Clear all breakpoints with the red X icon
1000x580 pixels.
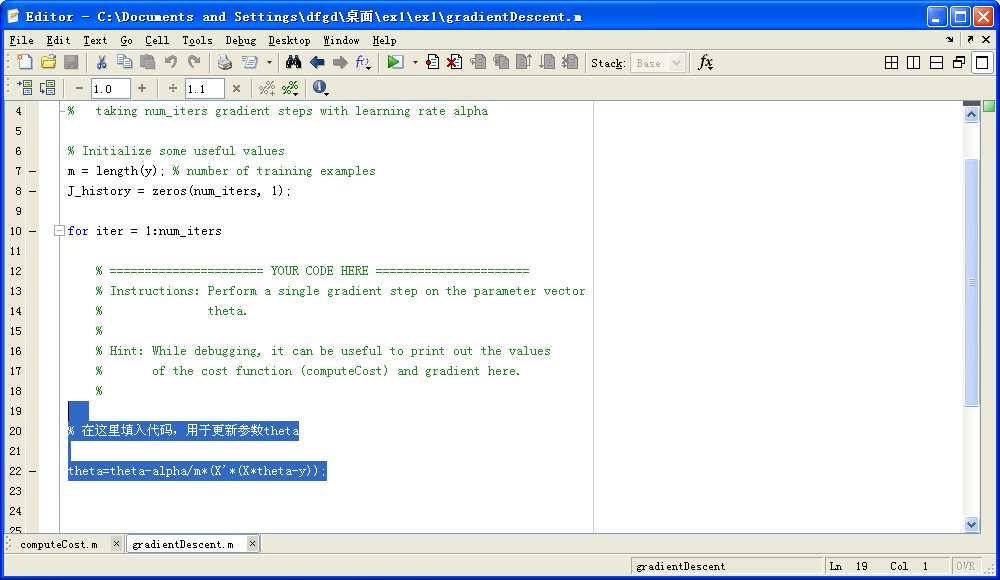454,63
